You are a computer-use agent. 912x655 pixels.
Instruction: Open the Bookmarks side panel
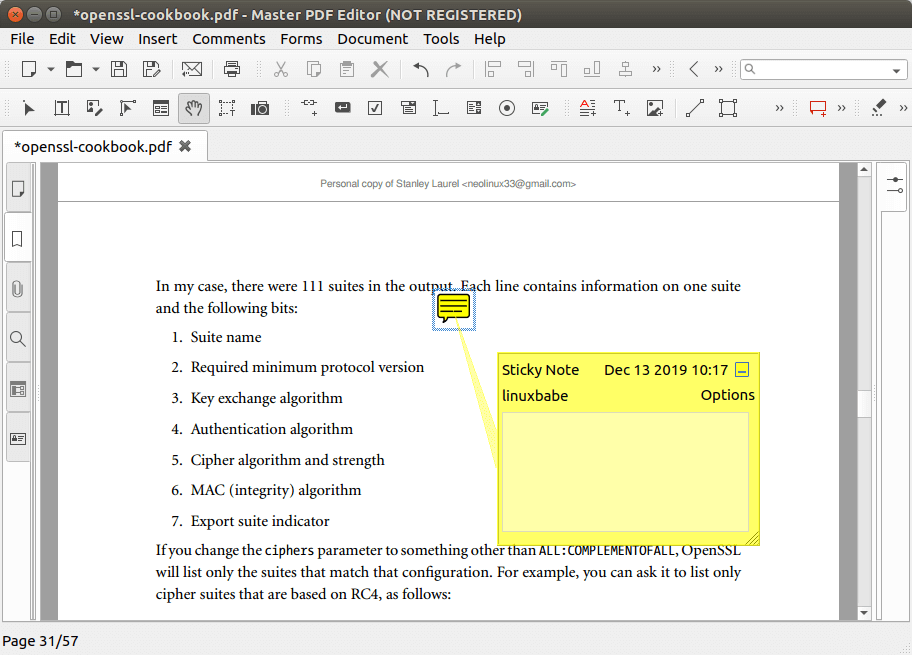pos(18,239)
